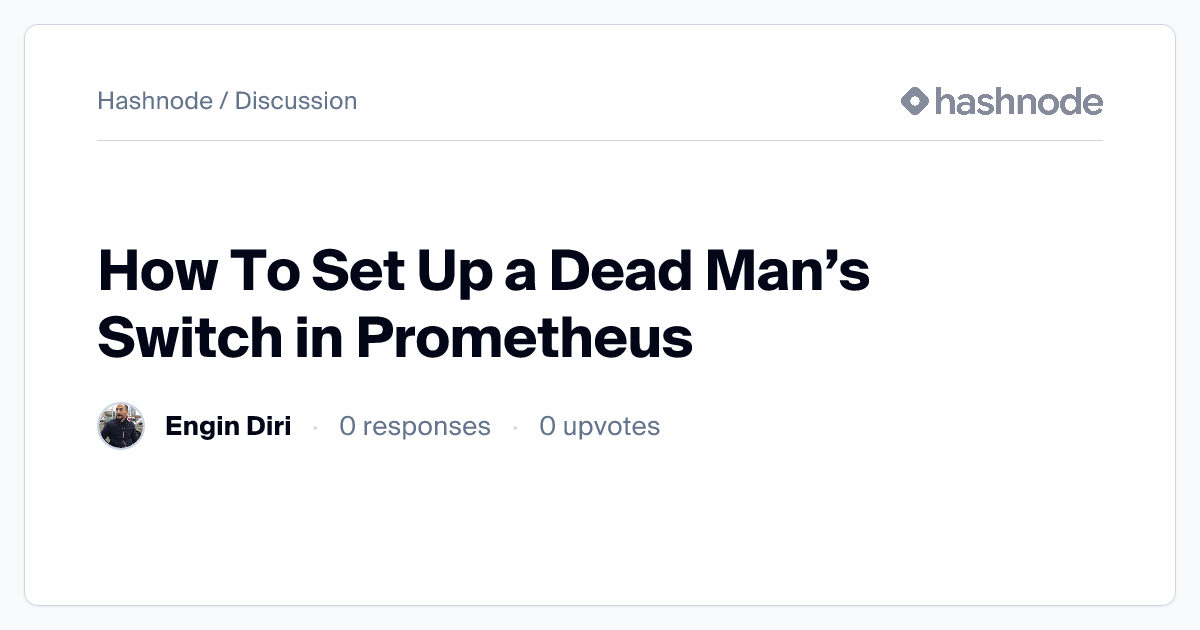Open the Hashnode breadcrumb link

[155, 101]
